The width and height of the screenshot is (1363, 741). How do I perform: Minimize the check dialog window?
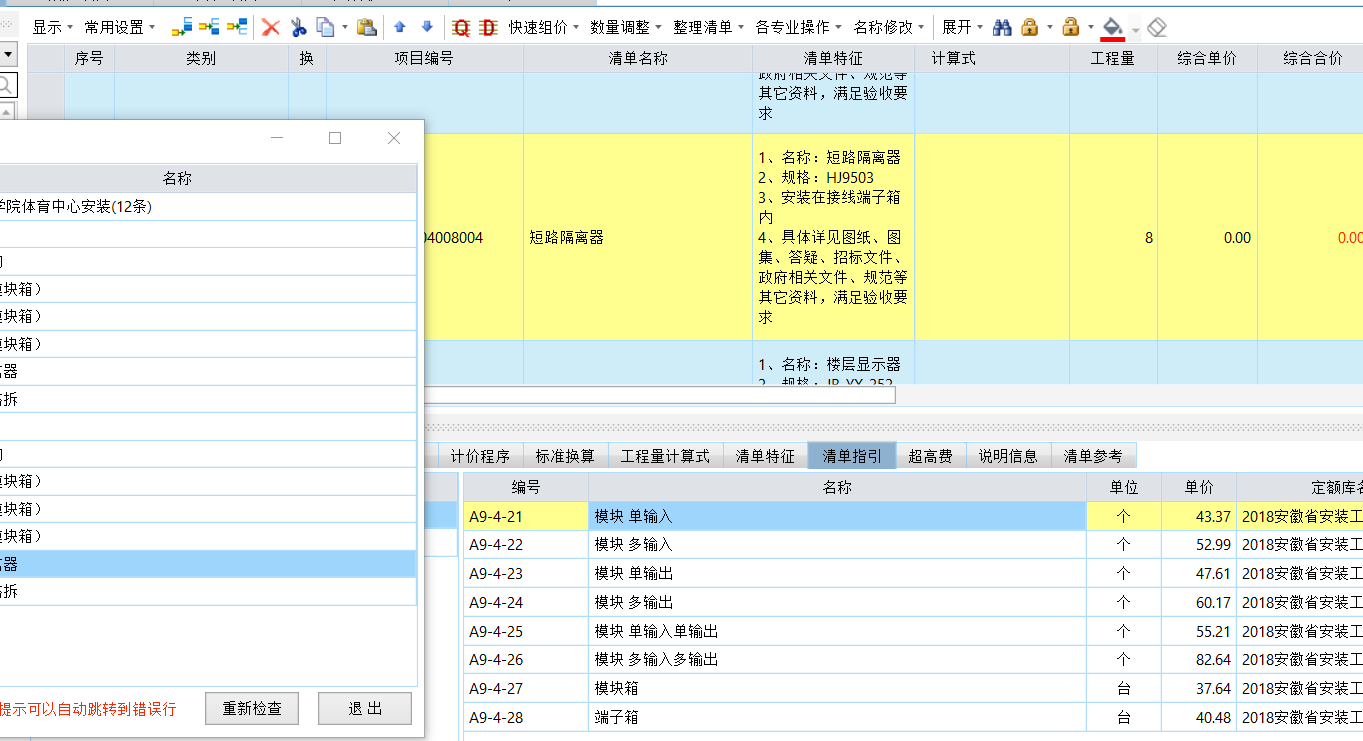(277, 138)
